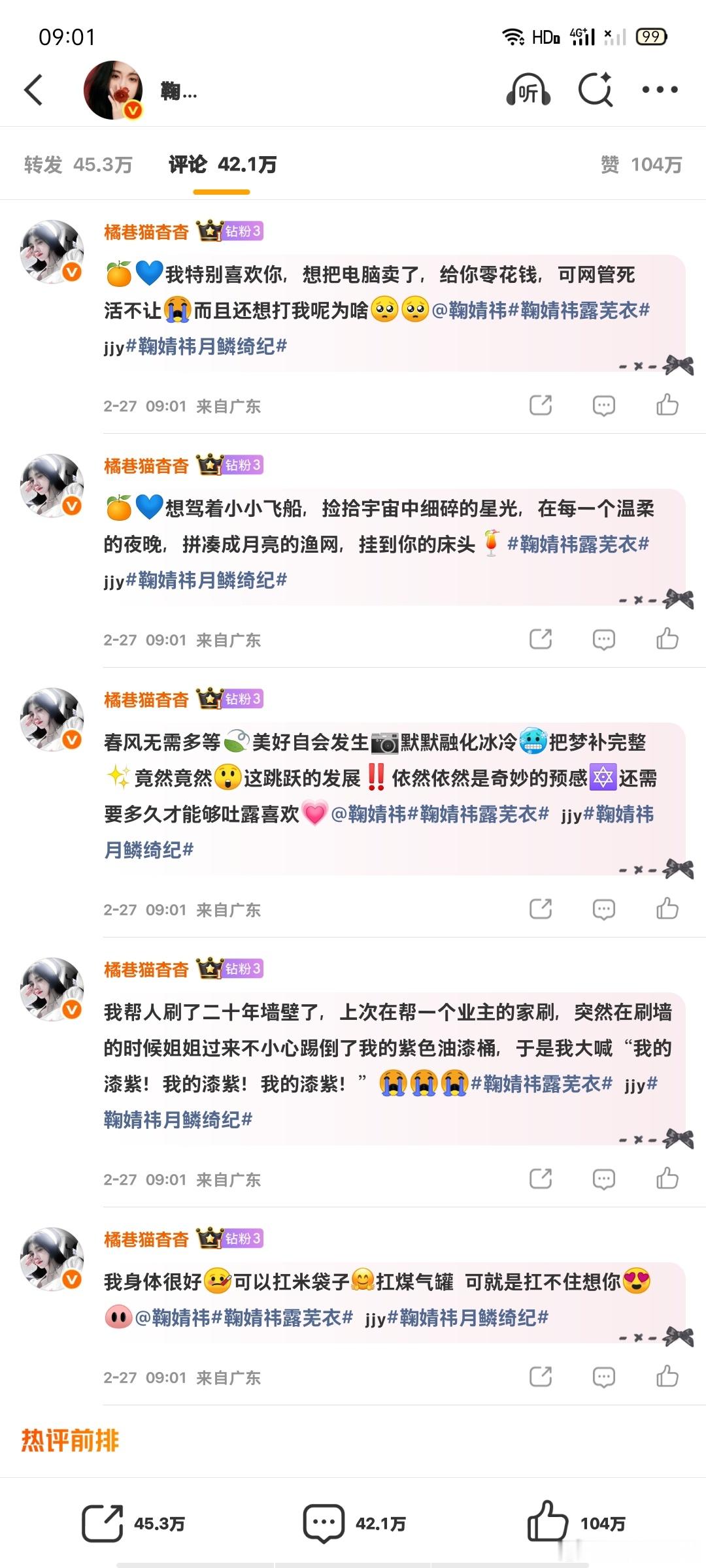The width and height of the screenshot is (706, 1568).
Task: Open the listen (听) headphone icon
Action: (528, 90)
